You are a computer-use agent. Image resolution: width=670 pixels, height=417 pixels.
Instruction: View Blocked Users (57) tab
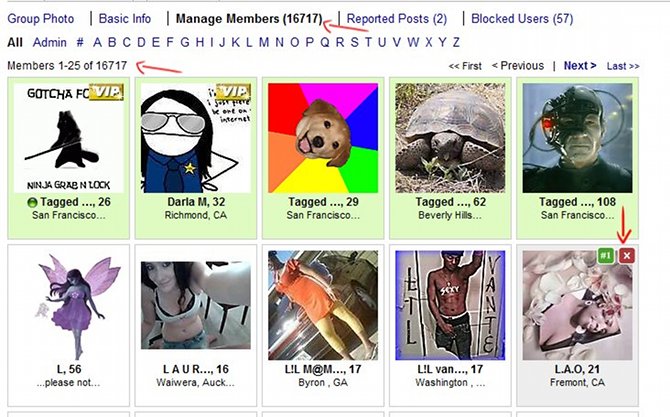(522, 19)
